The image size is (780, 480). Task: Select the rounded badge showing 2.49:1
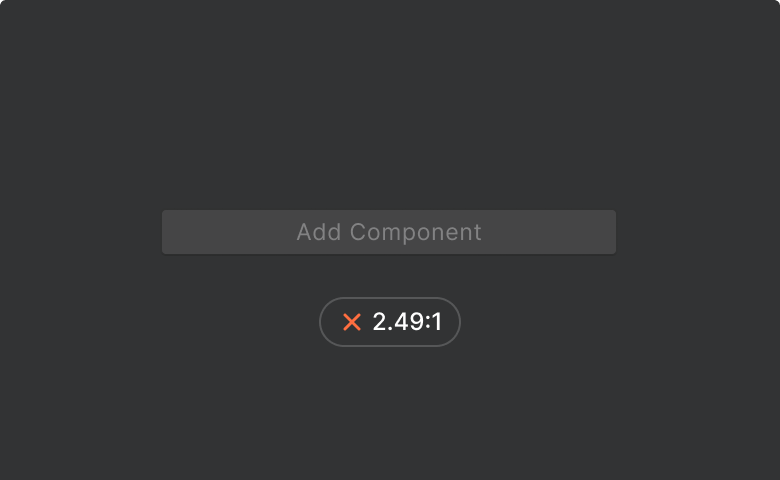click(x=390, y=322)
